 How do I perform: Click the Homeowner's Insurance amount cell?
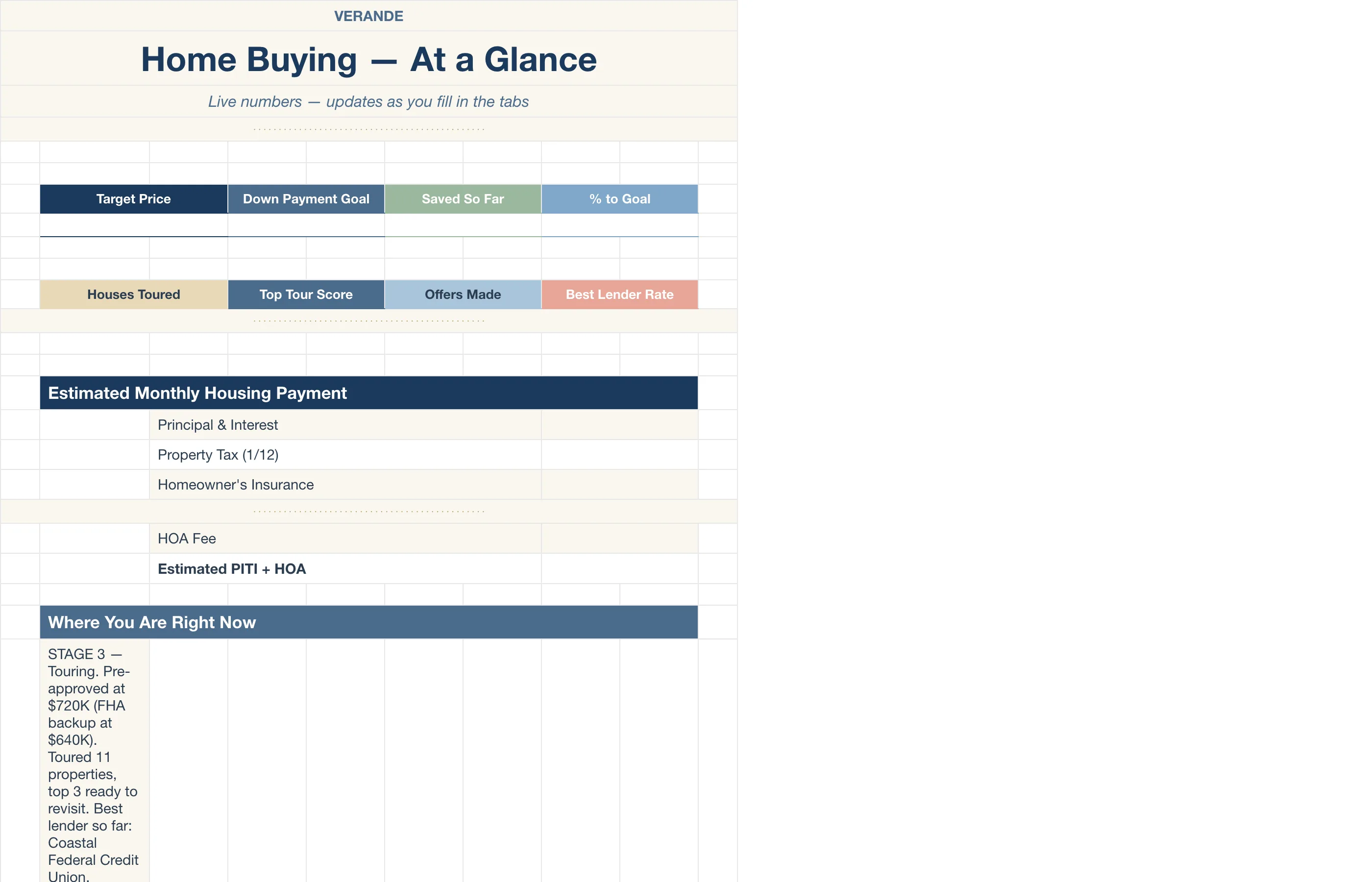point(619,485)
